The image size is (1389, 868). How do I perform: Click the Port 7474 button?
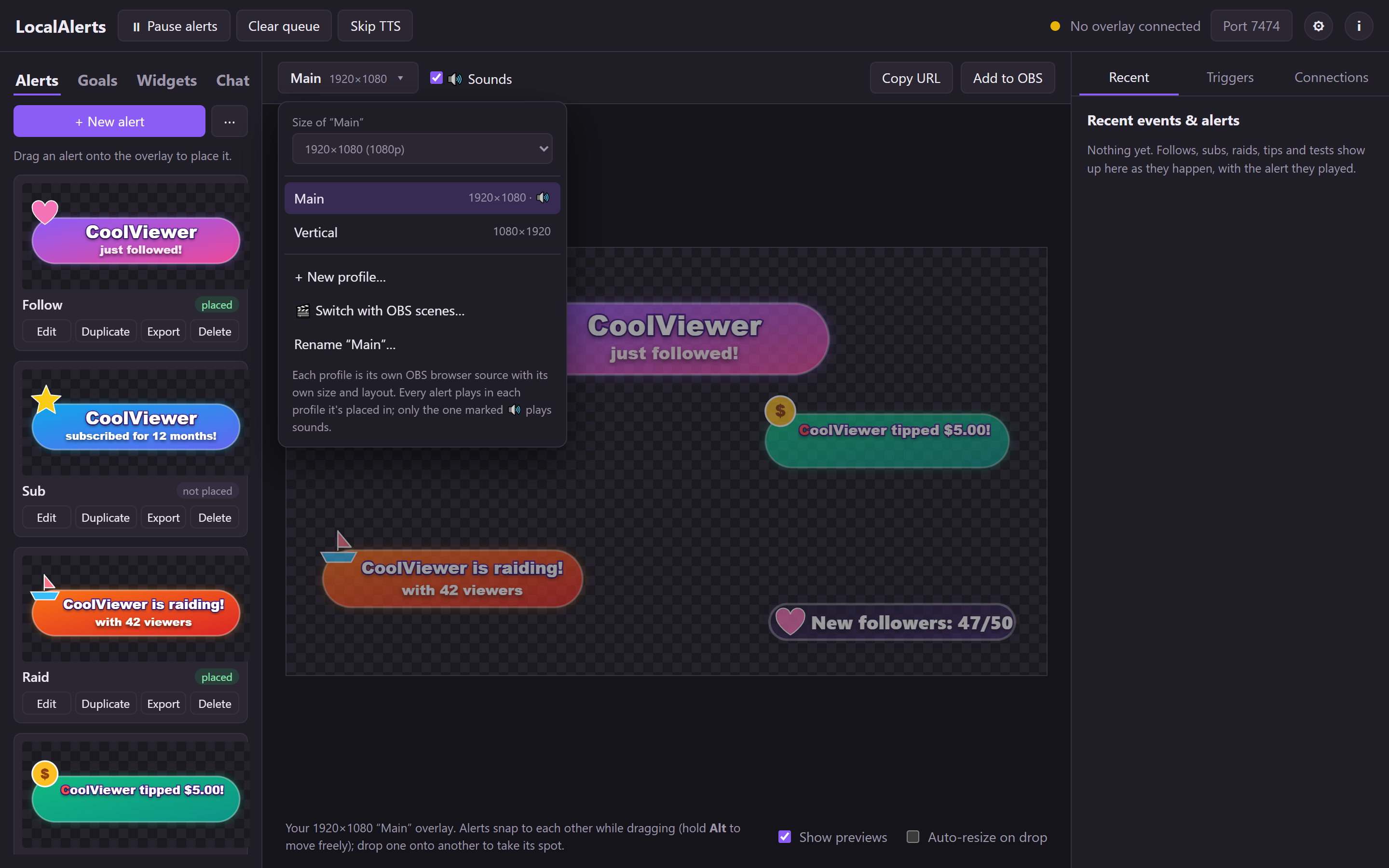click(x=1251, y=26)
